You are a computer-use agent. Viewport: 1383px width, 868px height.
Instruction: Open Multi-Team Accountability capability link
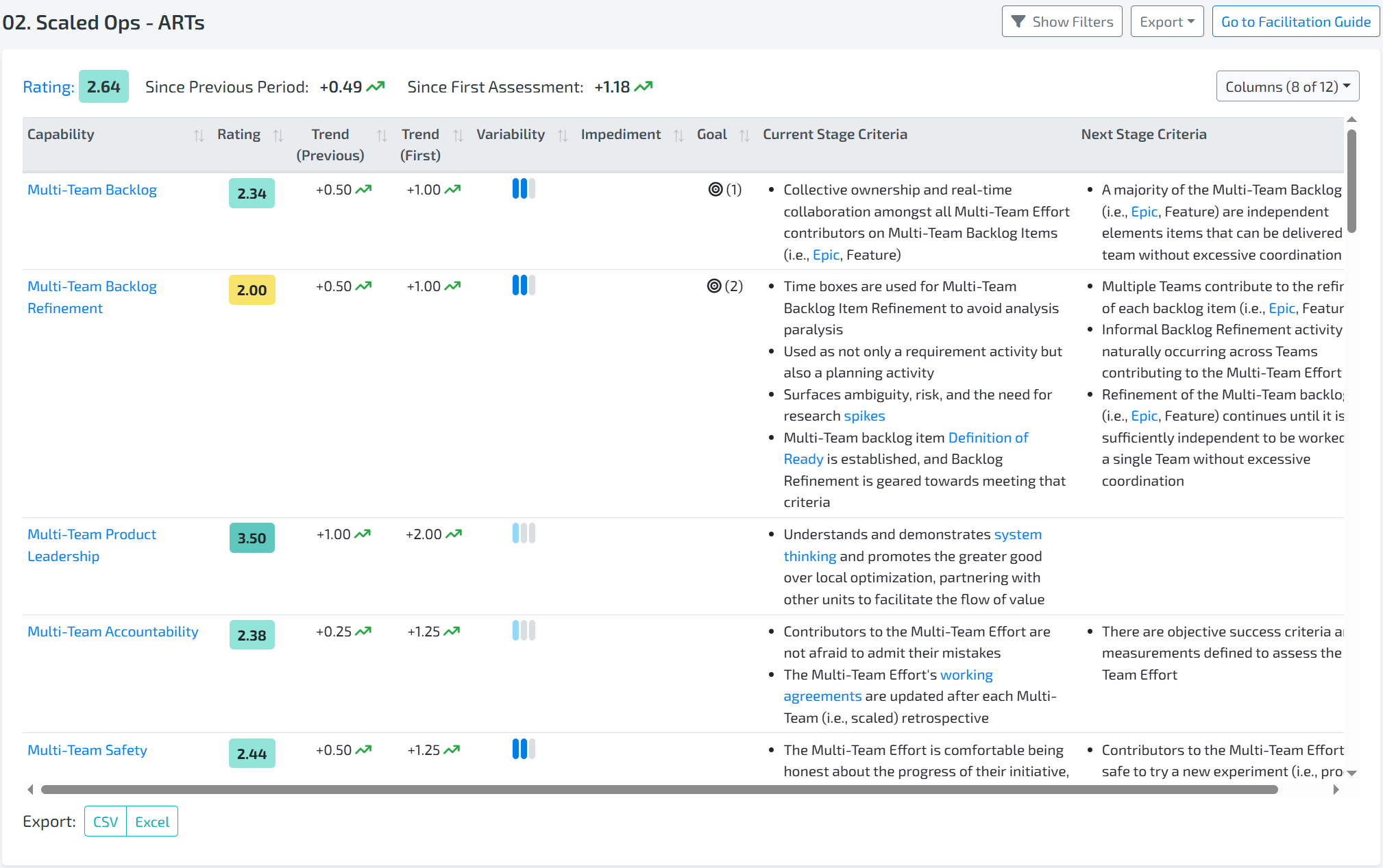click(113, 632)
